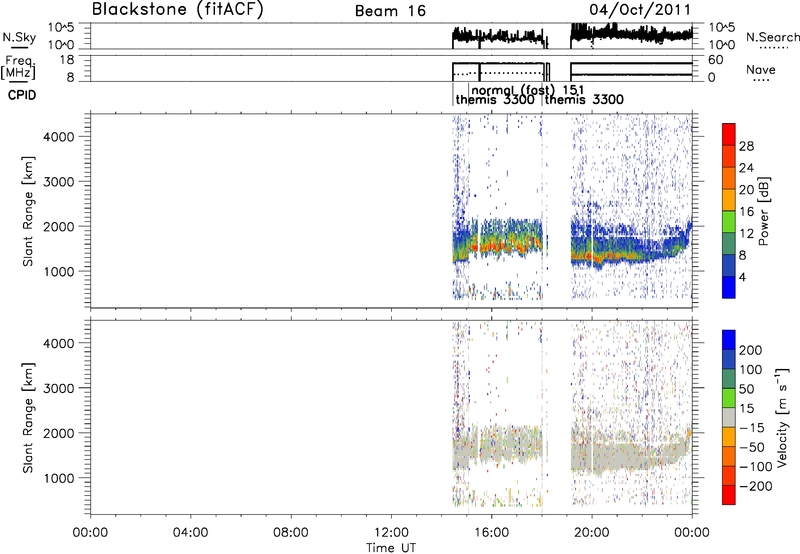
Task: Click the 'N.Search' legend label
Action: (773, 37)
